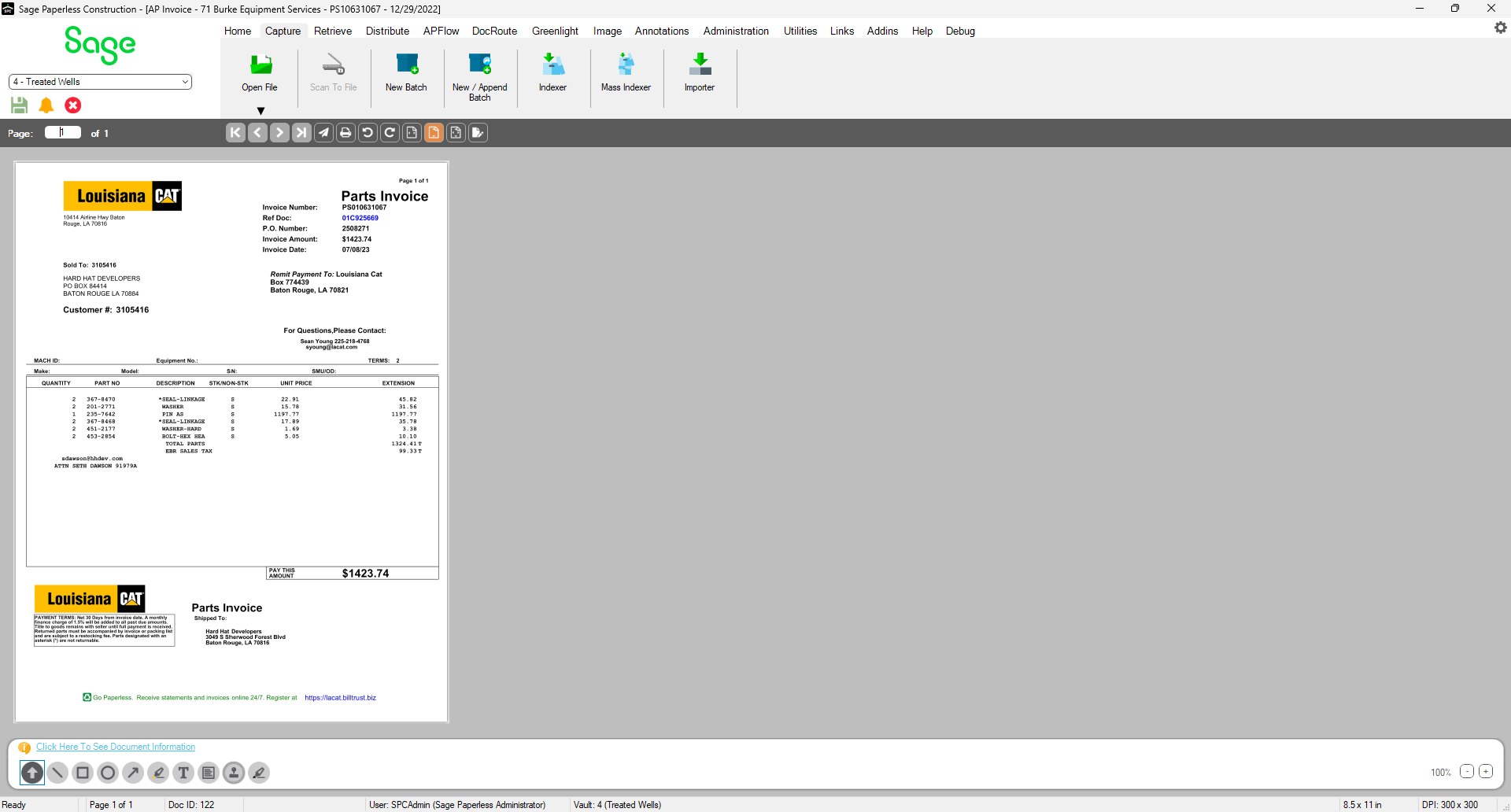
Task: Select the black redaction marker tool
Action: (259, 773)
